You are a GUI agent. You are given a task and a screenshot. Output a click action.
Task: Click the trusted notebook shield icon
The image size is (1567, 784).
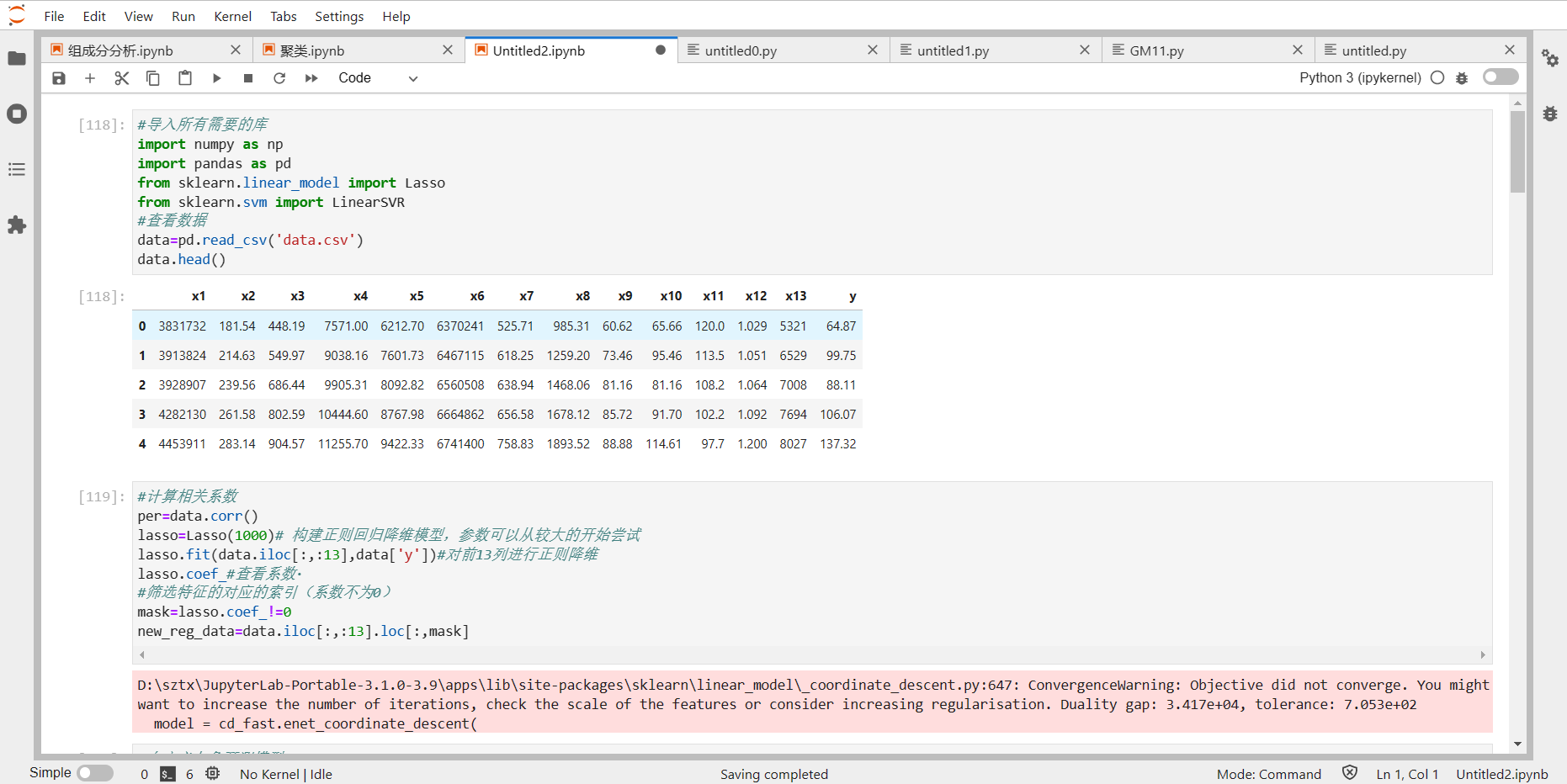[x=1350, y=773]
